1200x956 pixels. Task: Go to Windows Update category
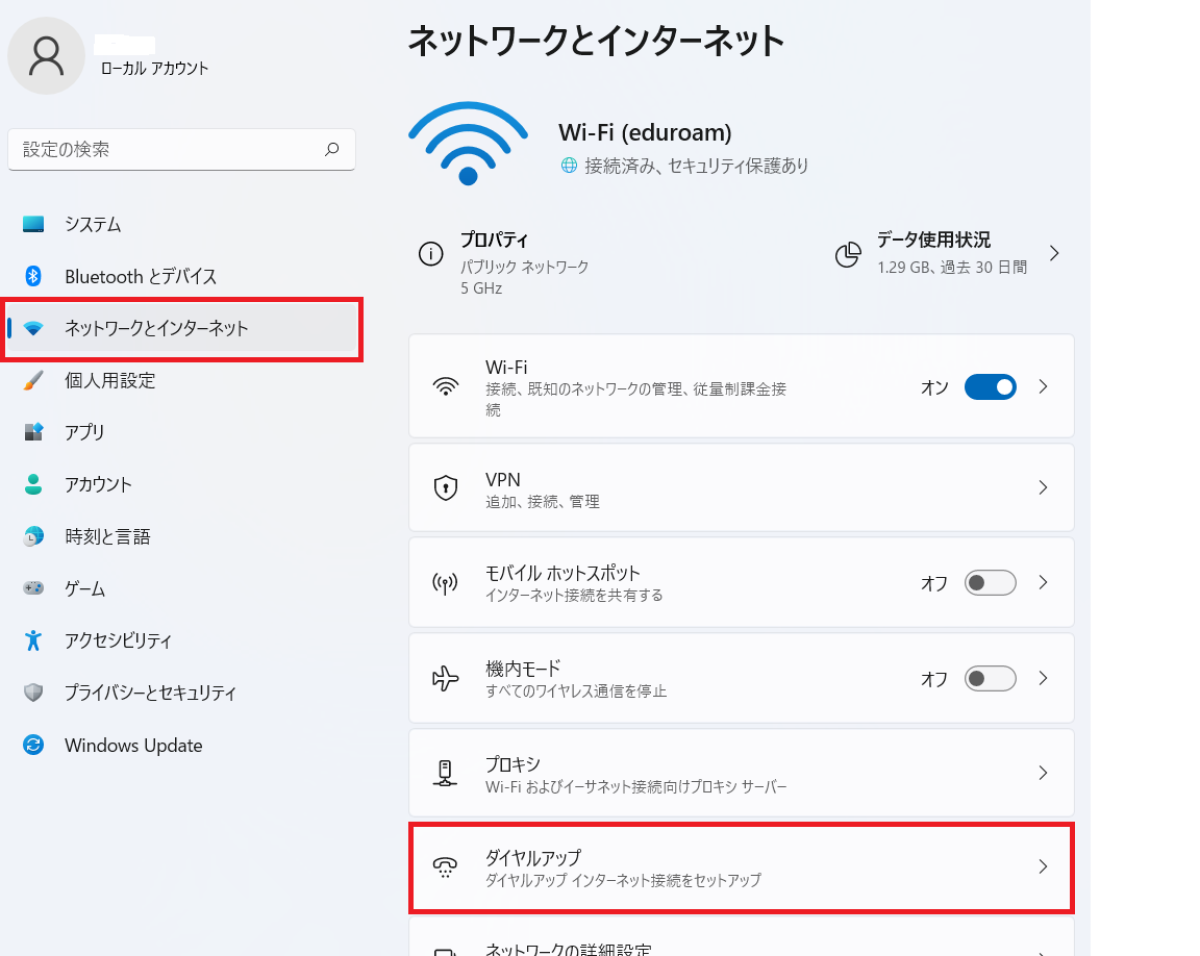click(182, 745)
